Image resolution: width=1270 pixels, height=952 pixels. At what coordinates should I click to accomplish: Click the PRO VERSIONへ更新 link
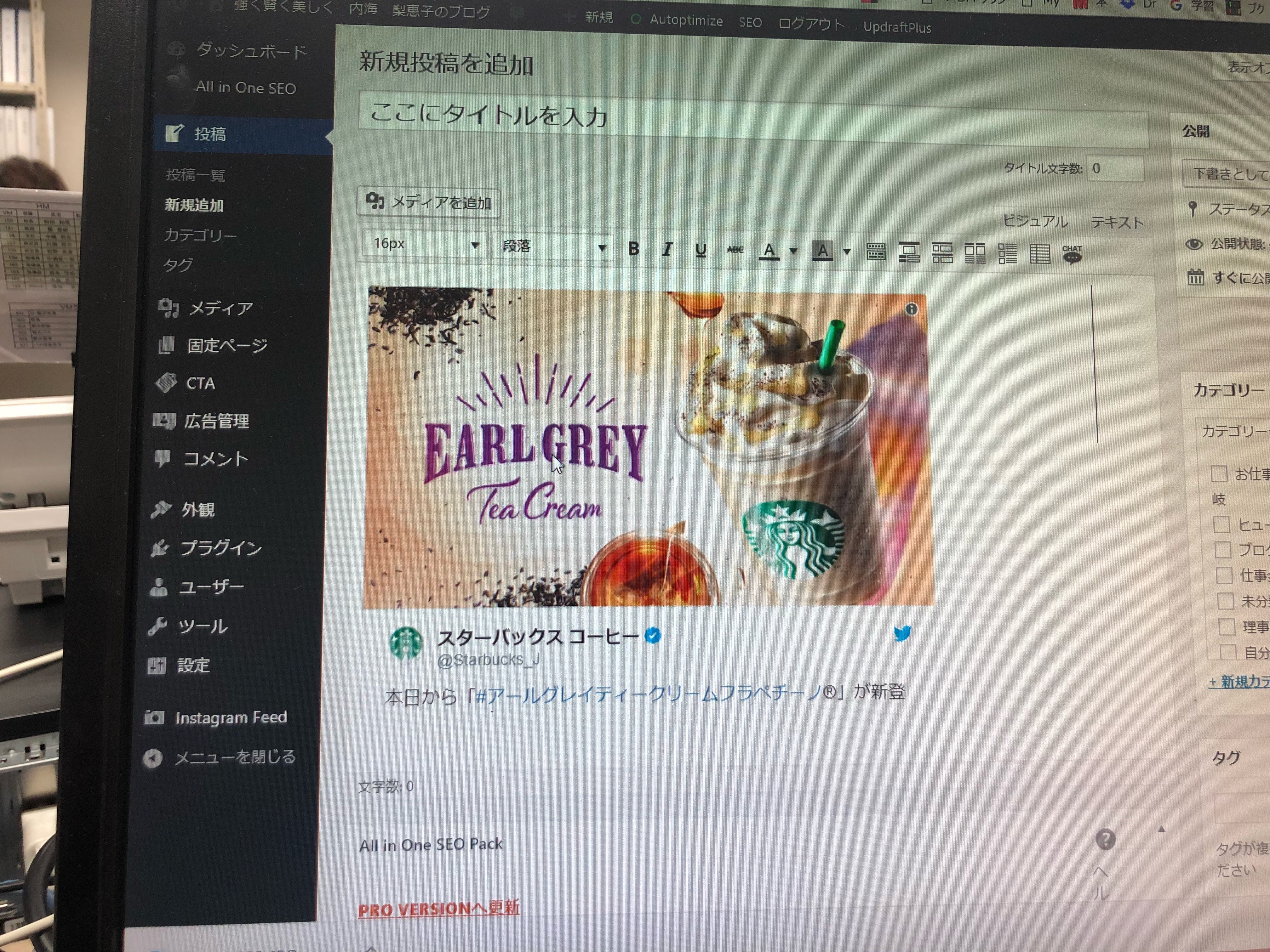[439, 908]
